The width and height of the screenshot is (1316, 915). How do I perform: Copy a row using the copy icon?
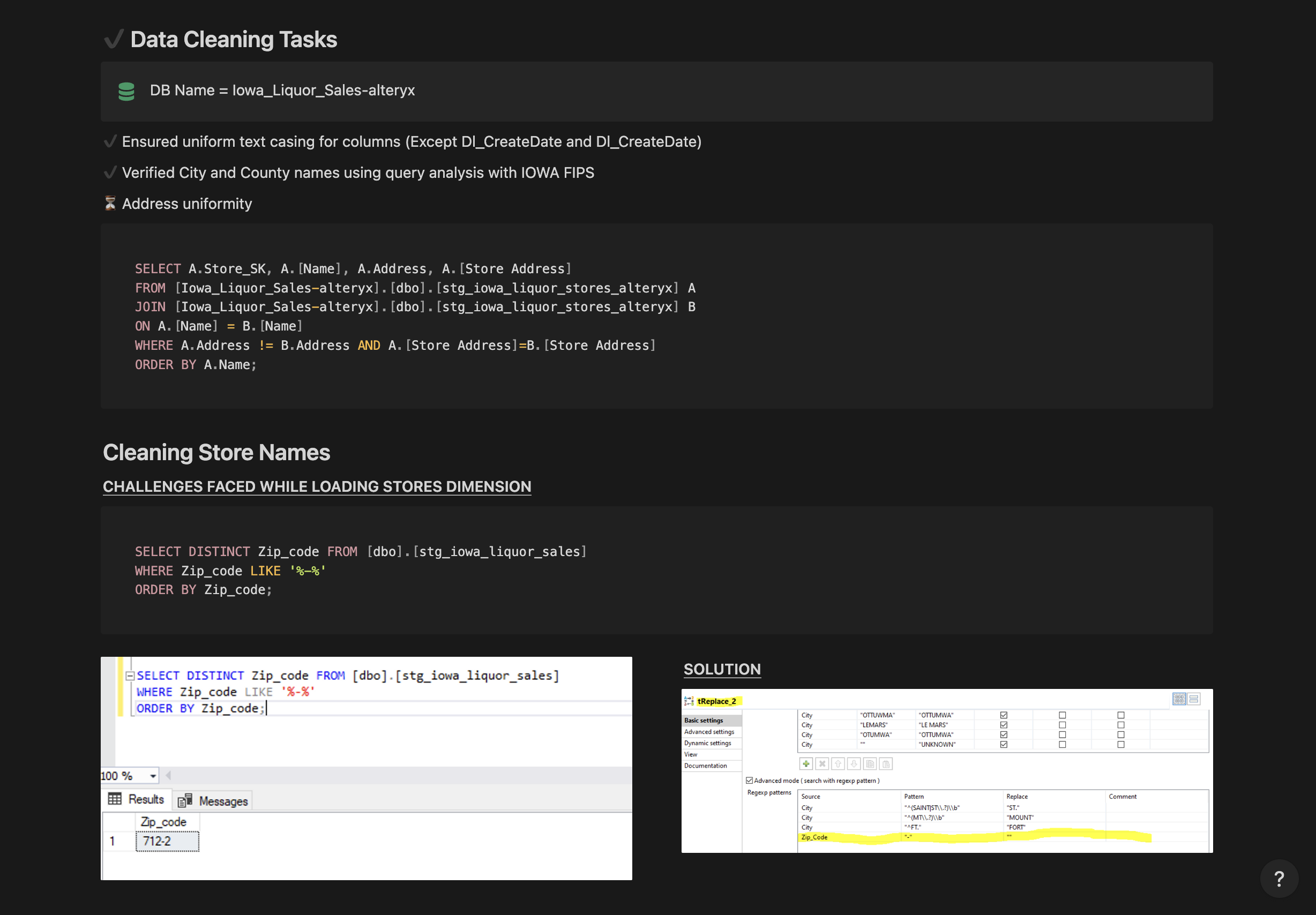pos(870,764)
